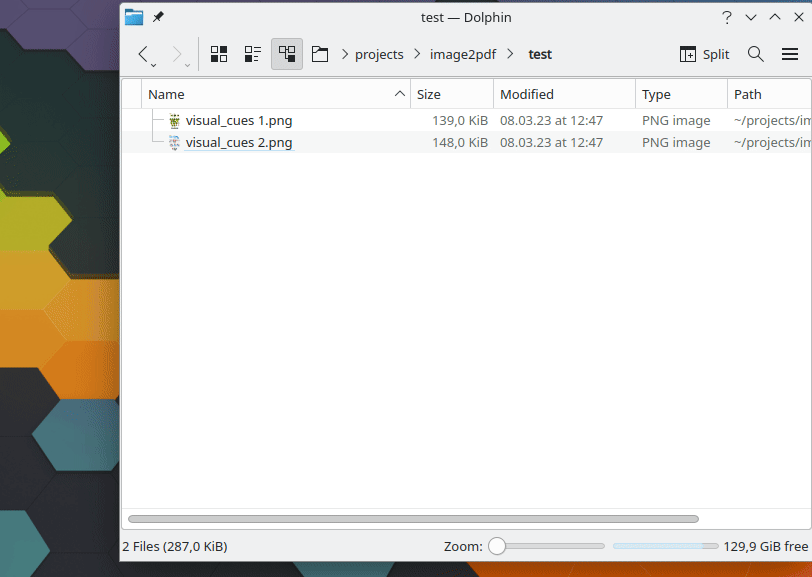Click the visual_cues 2.png thumbnail icon

[x=175, y=142]
